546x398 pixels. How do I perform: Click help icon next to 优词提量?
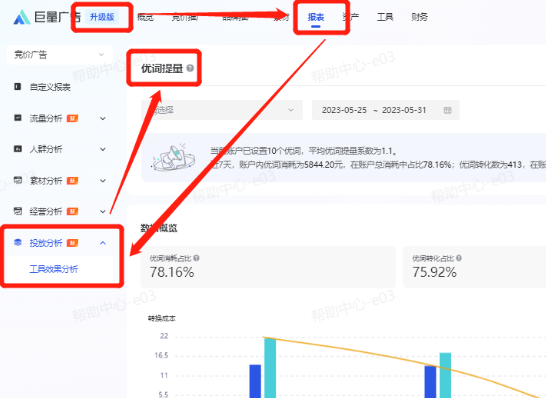(190, 68)
